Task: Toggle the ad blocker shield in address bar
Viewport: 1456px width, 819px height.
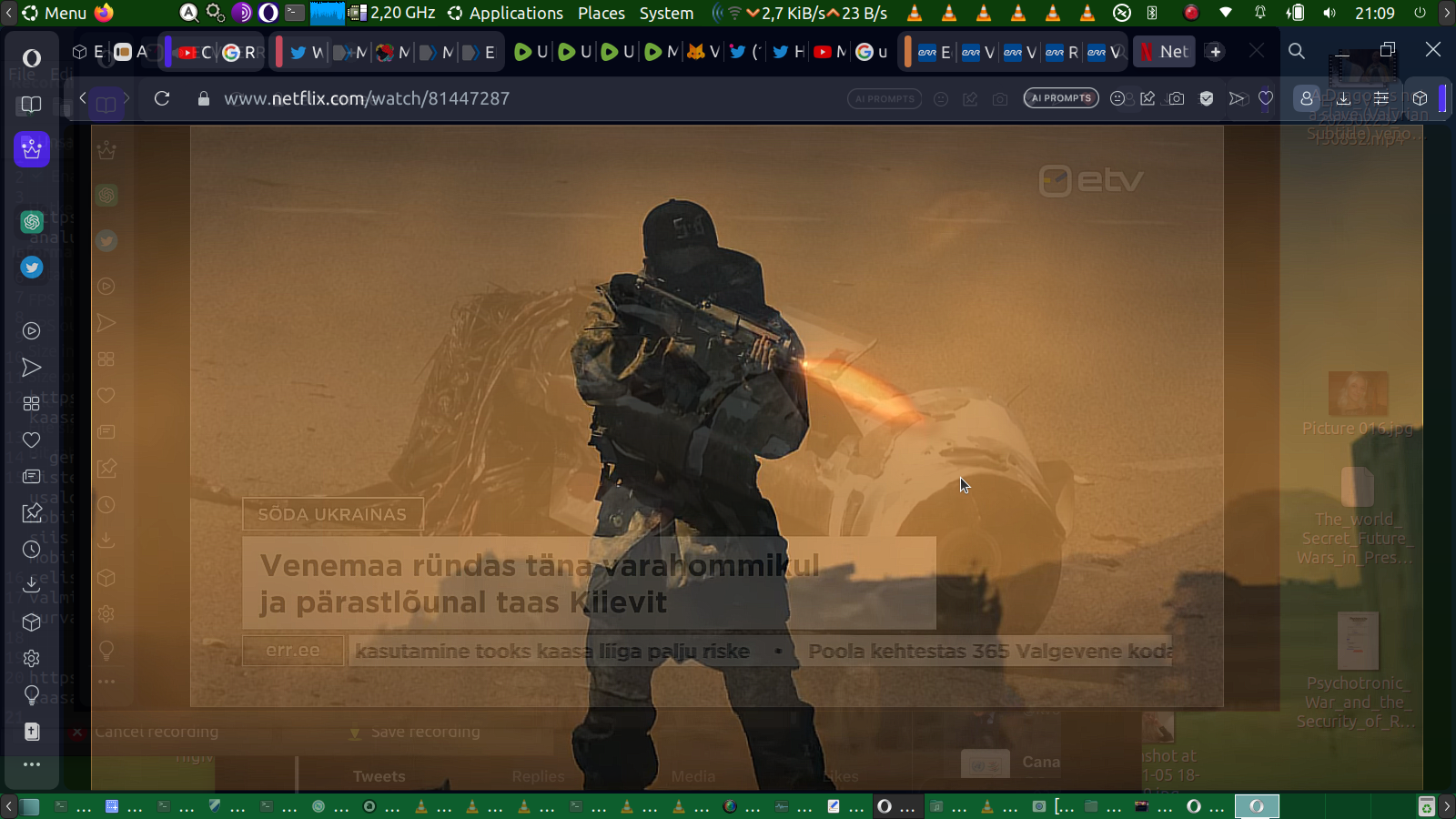Action: click(1207, 98)
